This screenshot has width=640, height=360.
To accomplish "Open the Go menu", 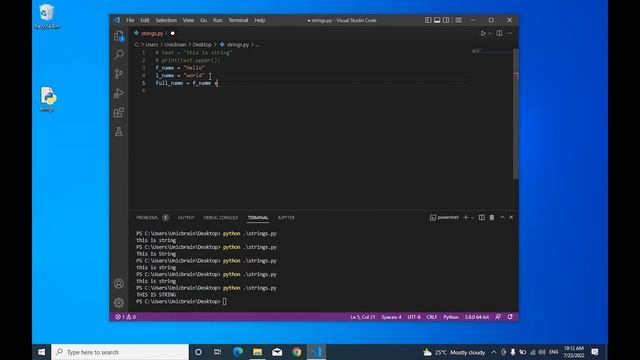I will (x=203, y=20).
